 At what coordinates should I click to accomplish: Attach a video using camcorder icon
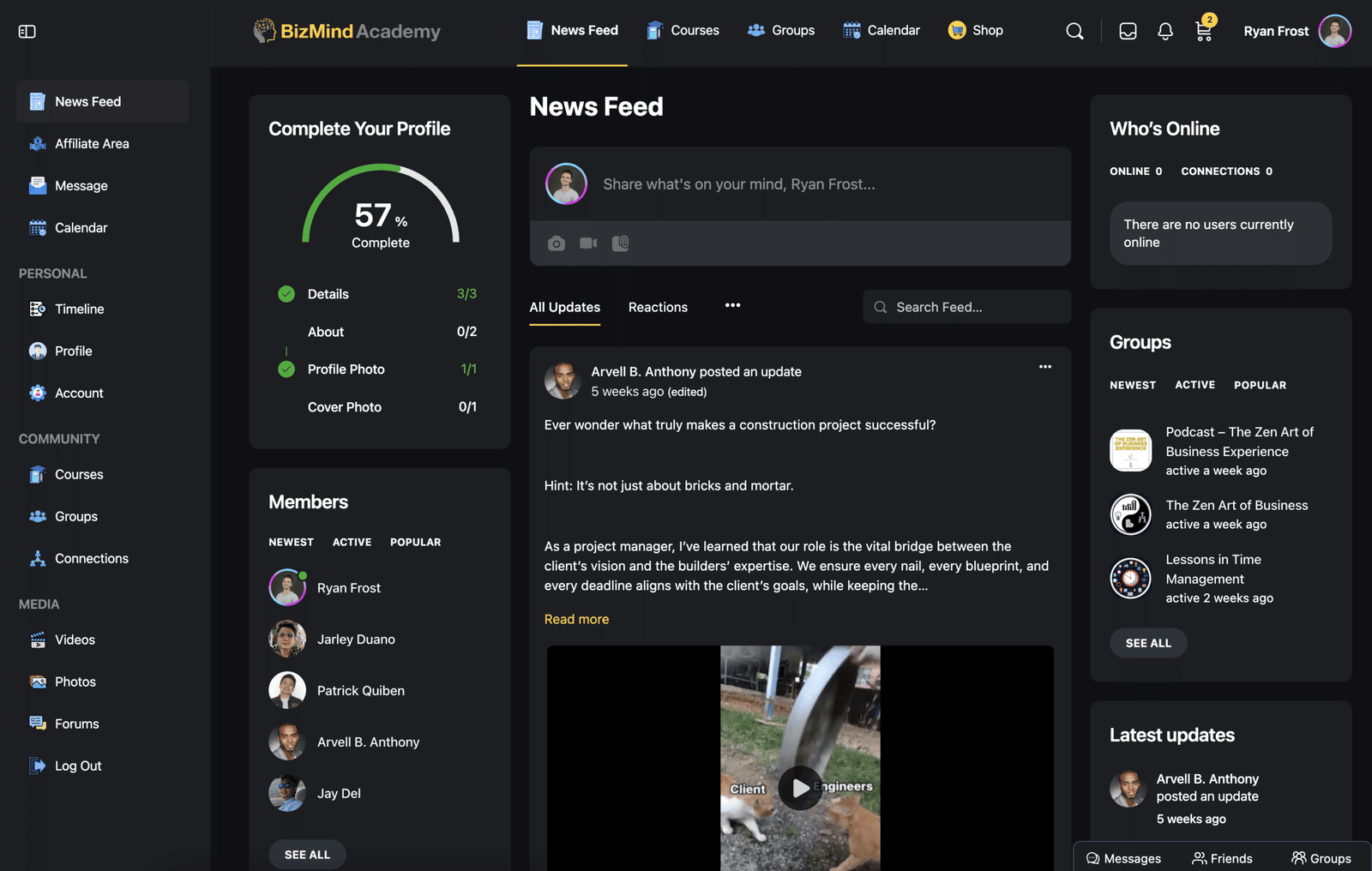(588, 243)
